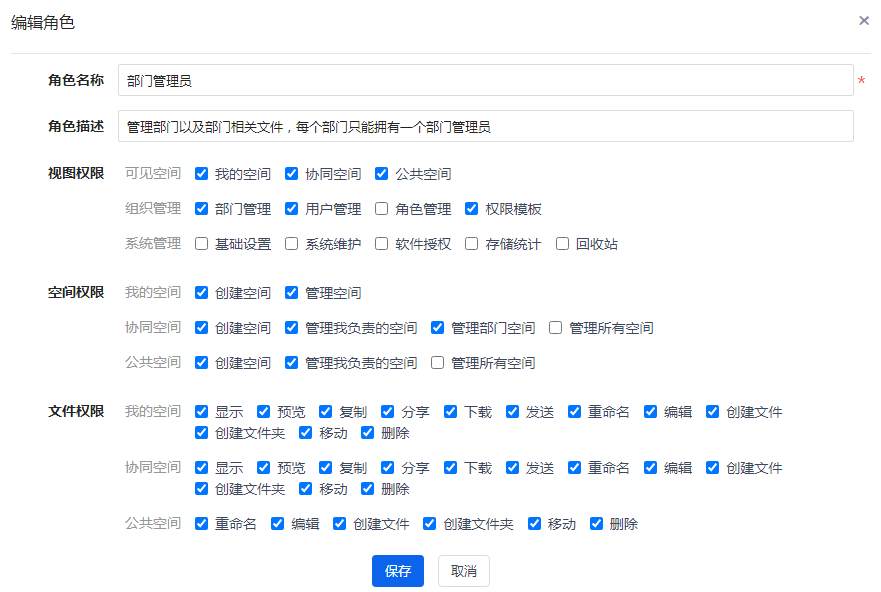Uncheck 部门管理 checkbox
The image size is (881, 592).
click(x=201, y=208)
